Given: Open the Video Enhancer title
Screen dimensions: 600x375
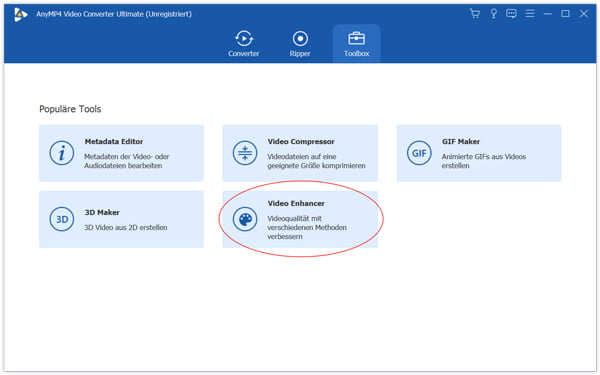Looking at the screenshot, I should tap(296, 204).
